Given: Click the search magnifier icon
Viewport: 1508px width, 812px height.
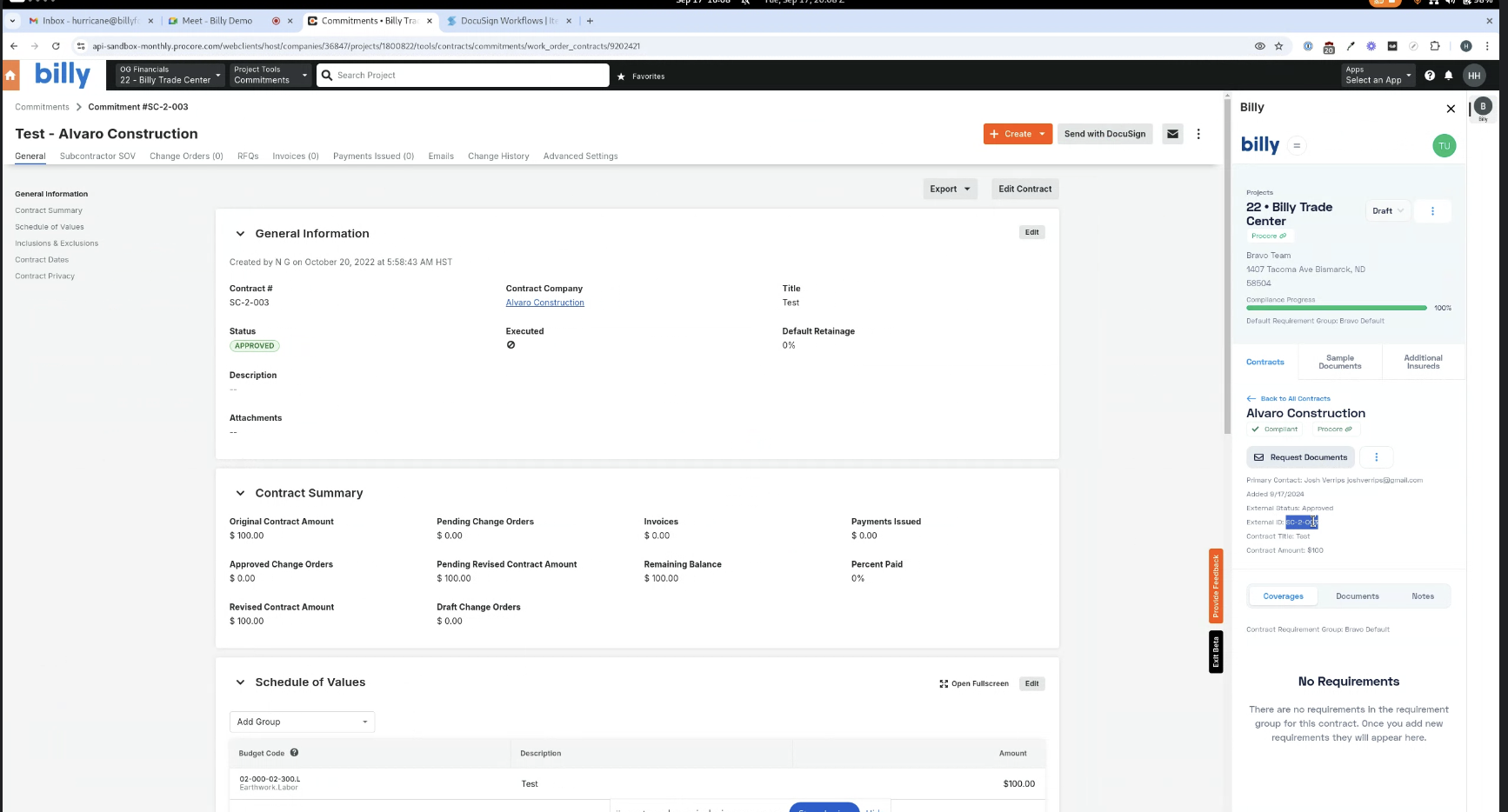Looking at the screenshot, I should 327,76.
